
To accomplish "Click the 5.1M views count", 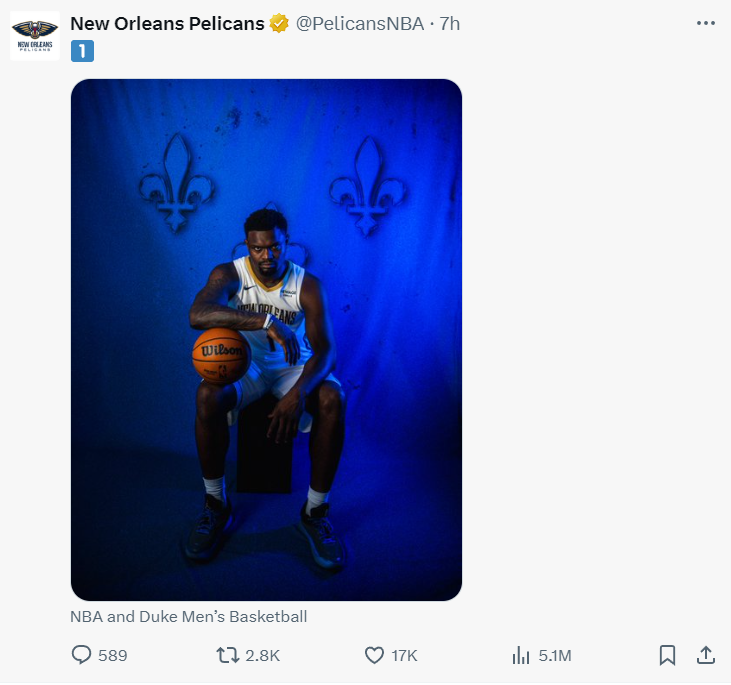I will (555, 655).
